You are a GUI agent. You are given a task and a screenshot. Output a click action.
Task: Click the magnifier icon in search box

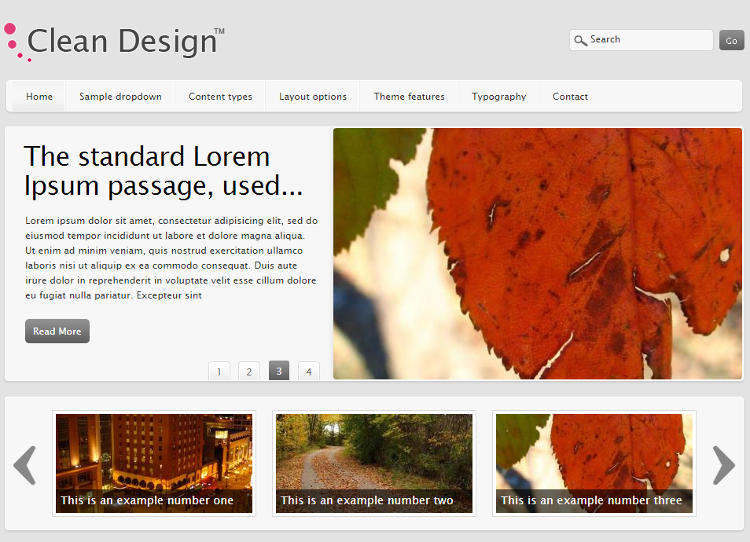tap(580, 40)
